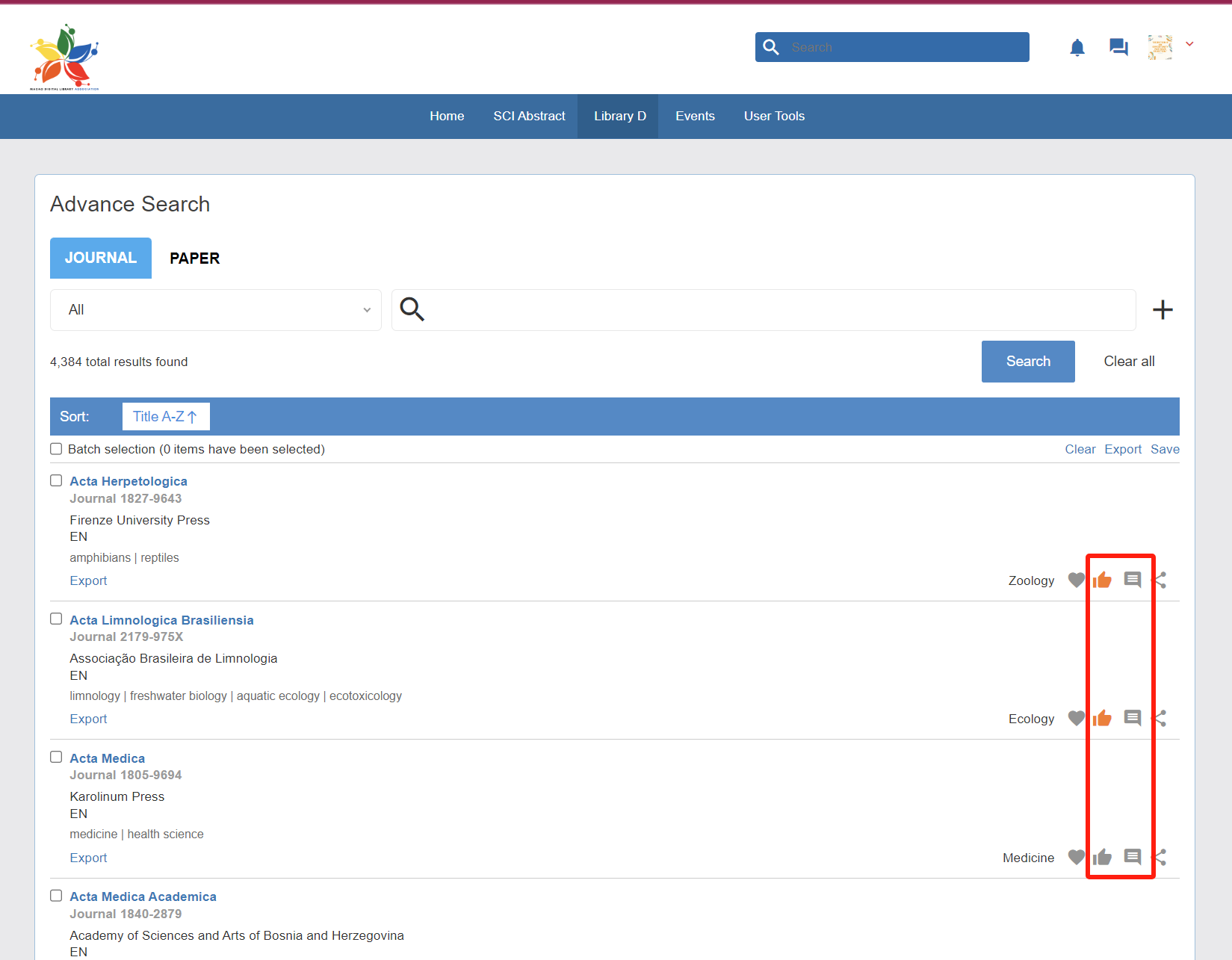The height and width of the screenshot is (960, 1232).
Task: Click the notification bell icon
Action: [1077, 48]
